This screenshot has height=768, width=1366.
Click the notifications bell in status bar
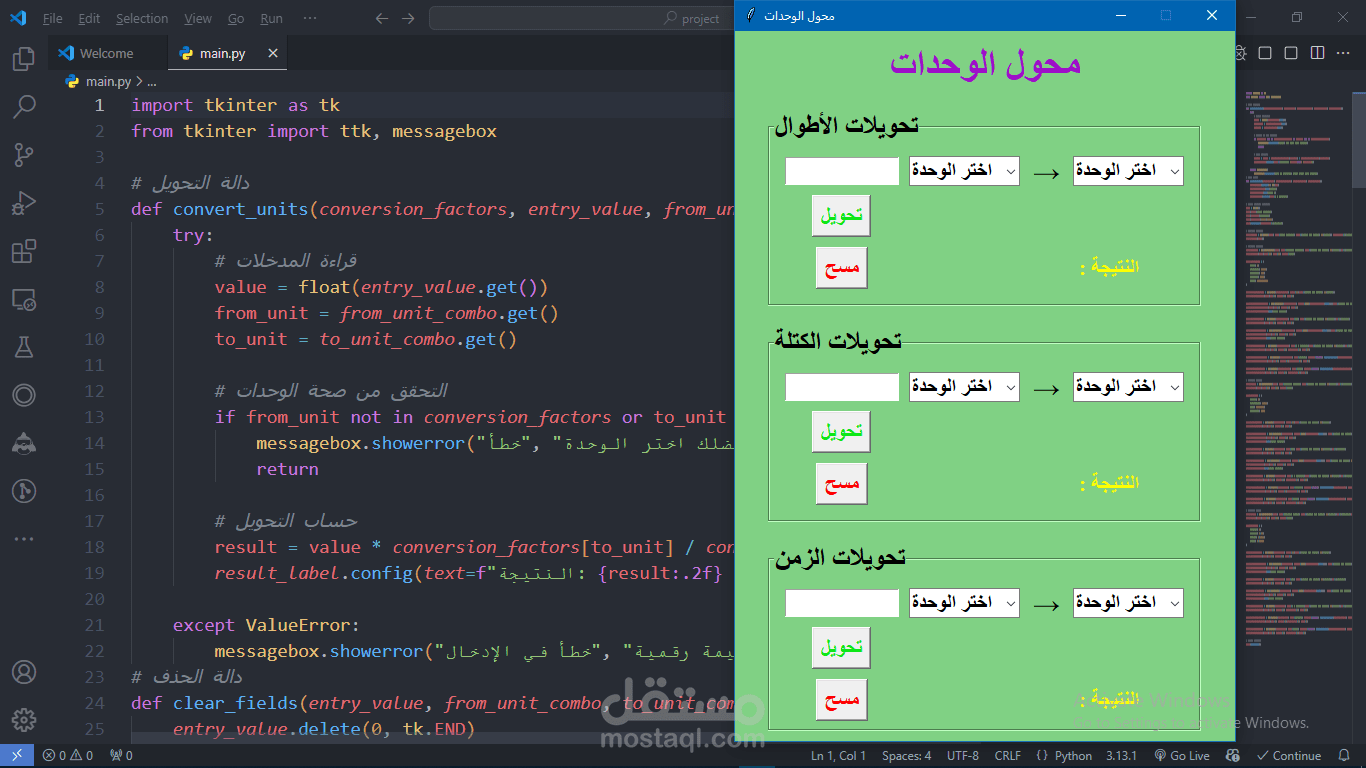click(1345, 756)
